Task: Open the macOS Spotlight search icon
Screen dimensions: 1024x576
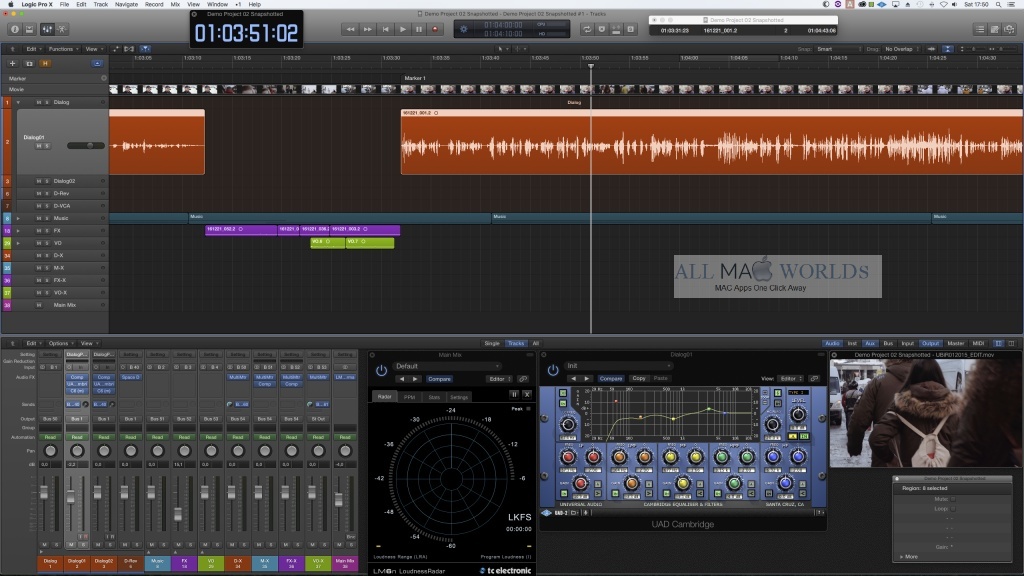Action: click(999, 4)
